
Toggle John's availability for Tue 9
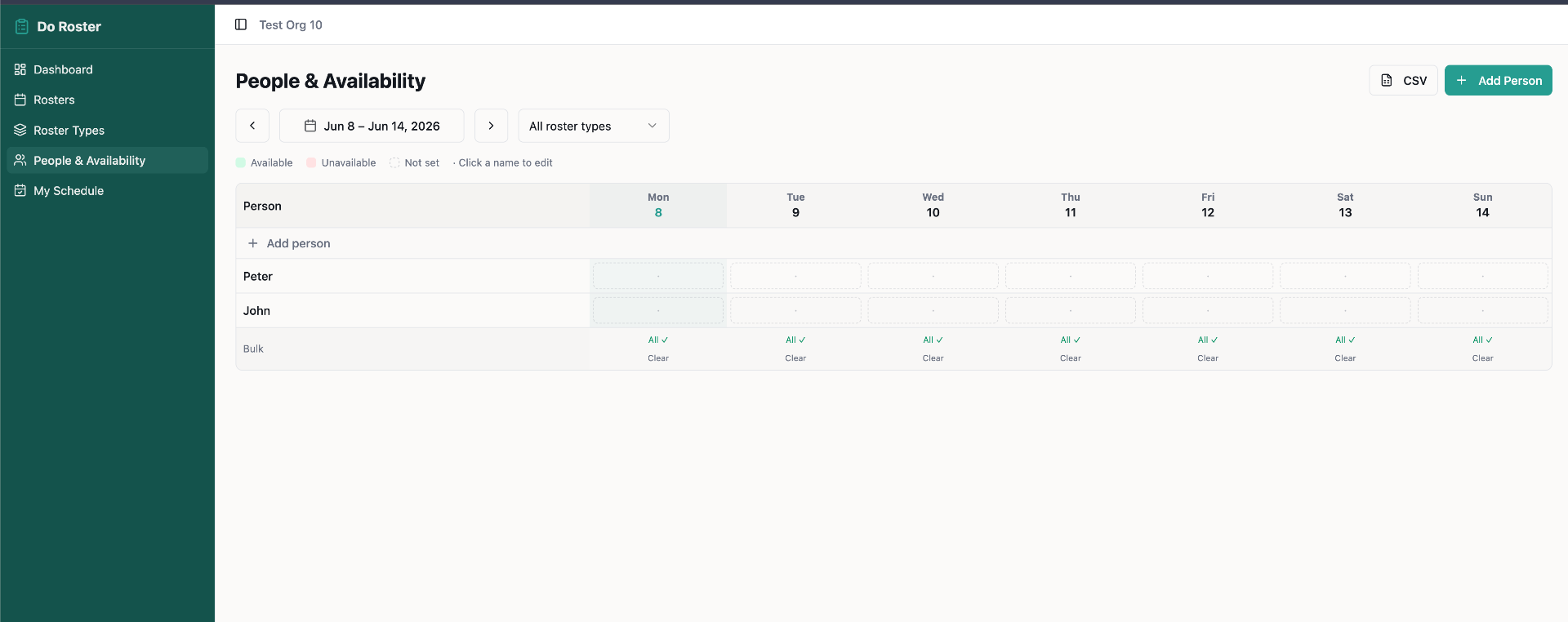tap(795, 310)
